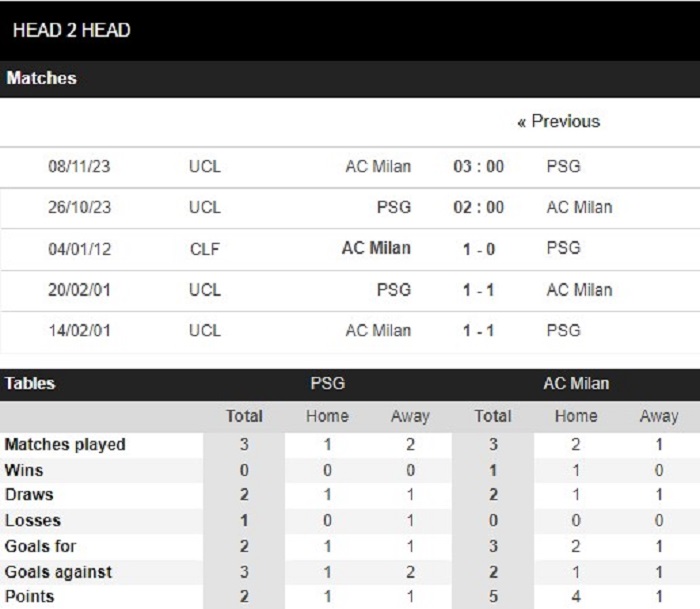Viewport: 700px width, 609px height.
Task: Open the 1 - 1 score from 14/02/01
Action: (x=479, y=331)
